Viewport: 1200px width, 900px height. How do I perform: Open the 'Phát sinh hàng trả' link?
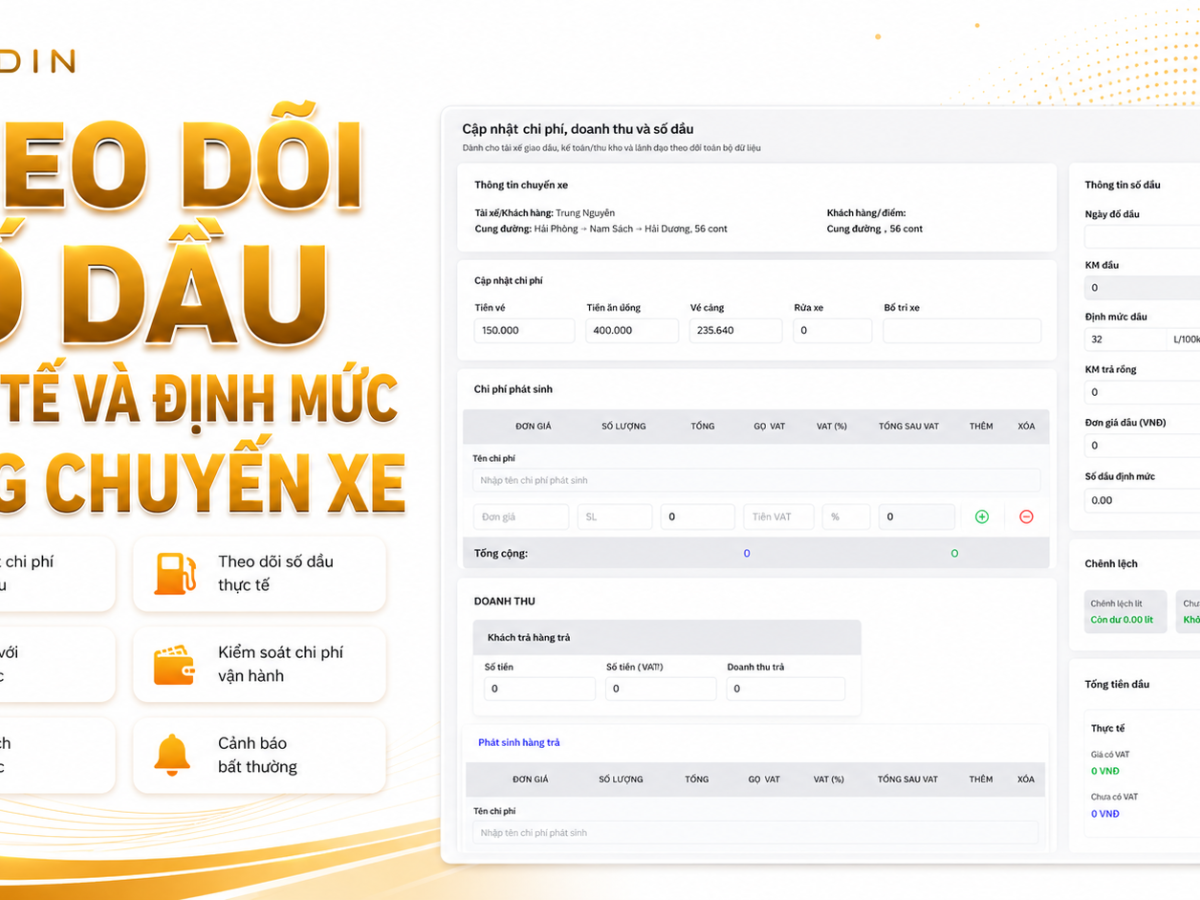point(519,742)
